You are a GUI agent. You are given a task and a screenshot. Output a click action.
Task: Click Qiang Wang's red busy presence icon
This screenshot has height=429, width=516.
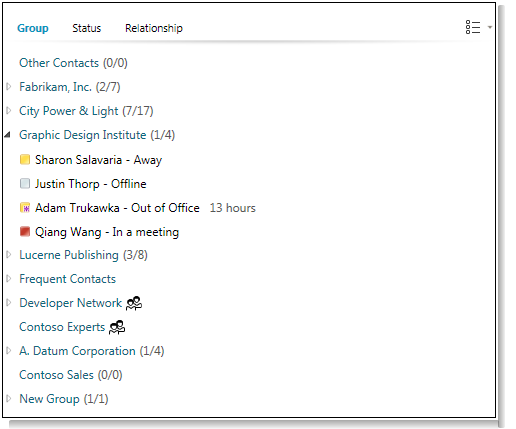coord(25,232)
